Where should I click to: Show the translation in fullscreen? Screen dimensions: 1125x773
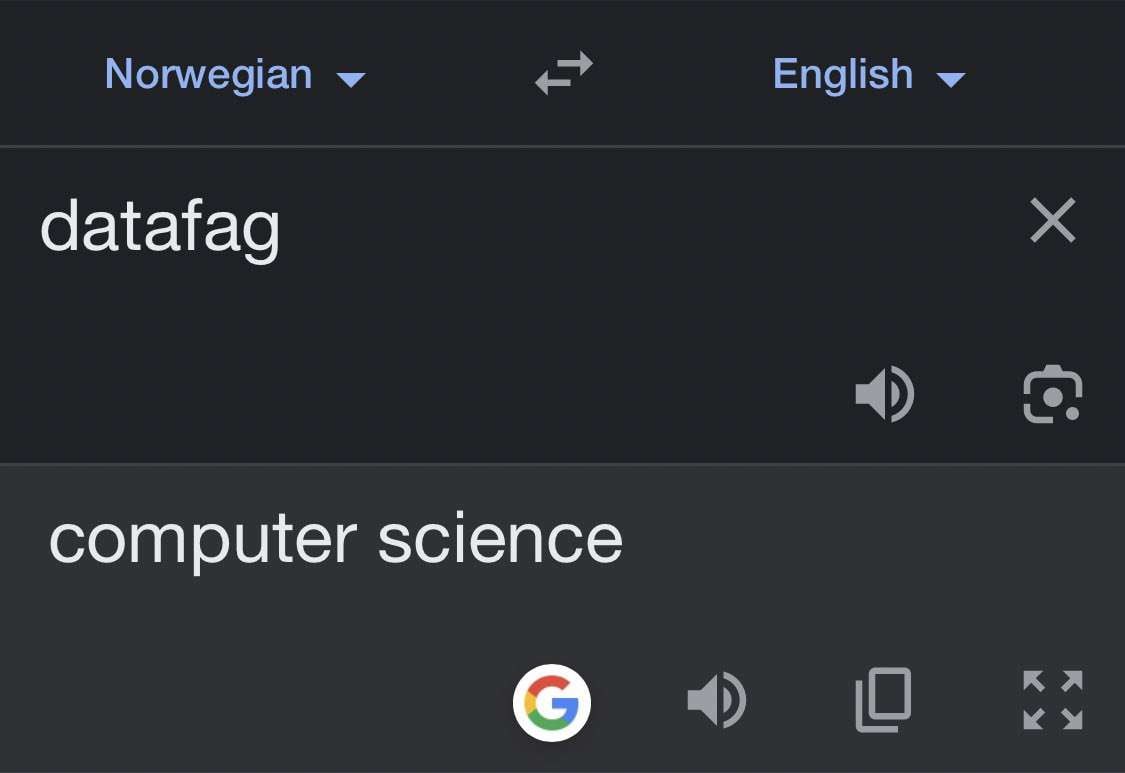(1052, 699)
